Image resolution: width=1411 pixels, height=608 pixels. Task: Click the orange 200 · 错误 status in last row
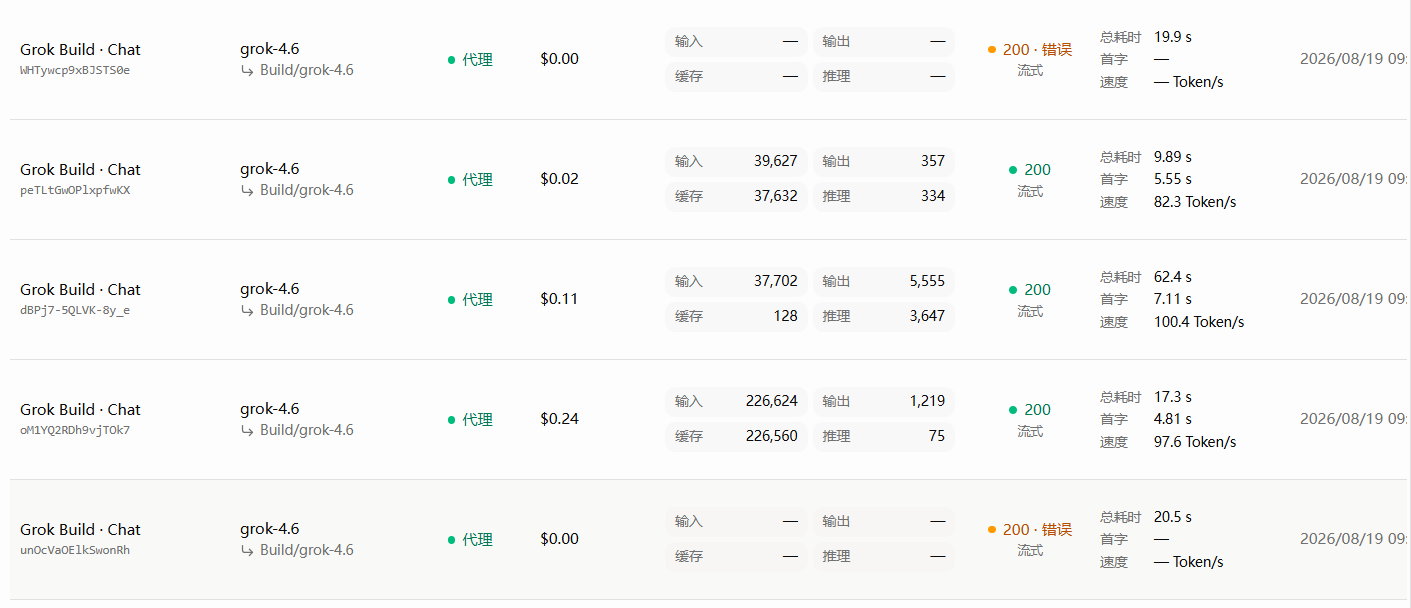click(x=1030, y=530)
